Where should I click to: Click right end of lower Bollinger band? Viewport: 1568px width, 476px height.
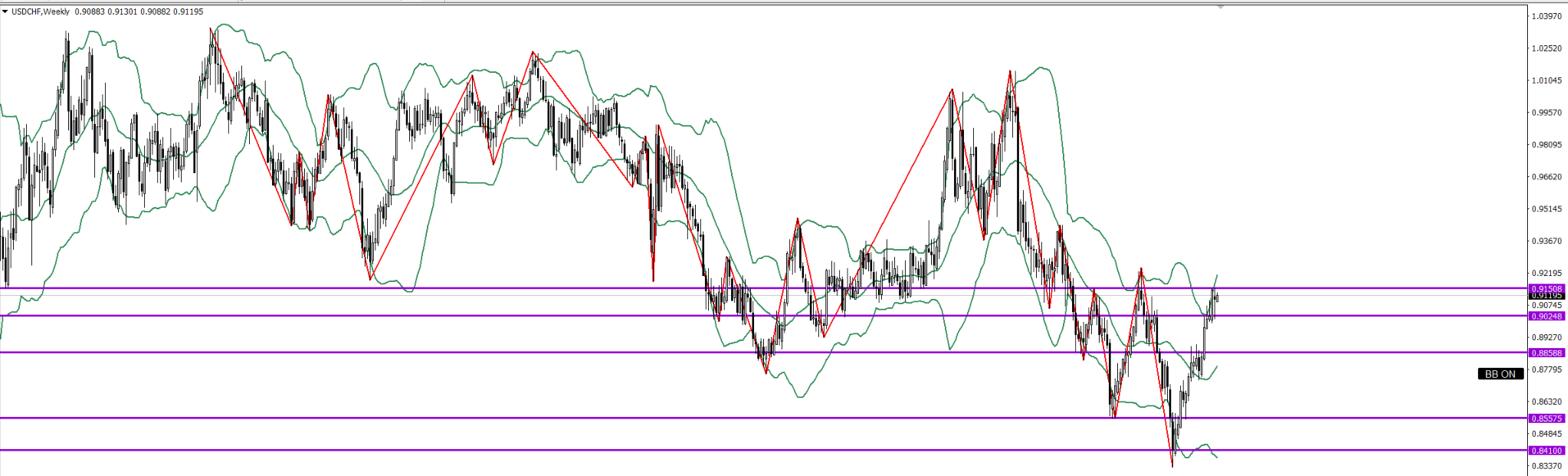(x=1216, y=456)
